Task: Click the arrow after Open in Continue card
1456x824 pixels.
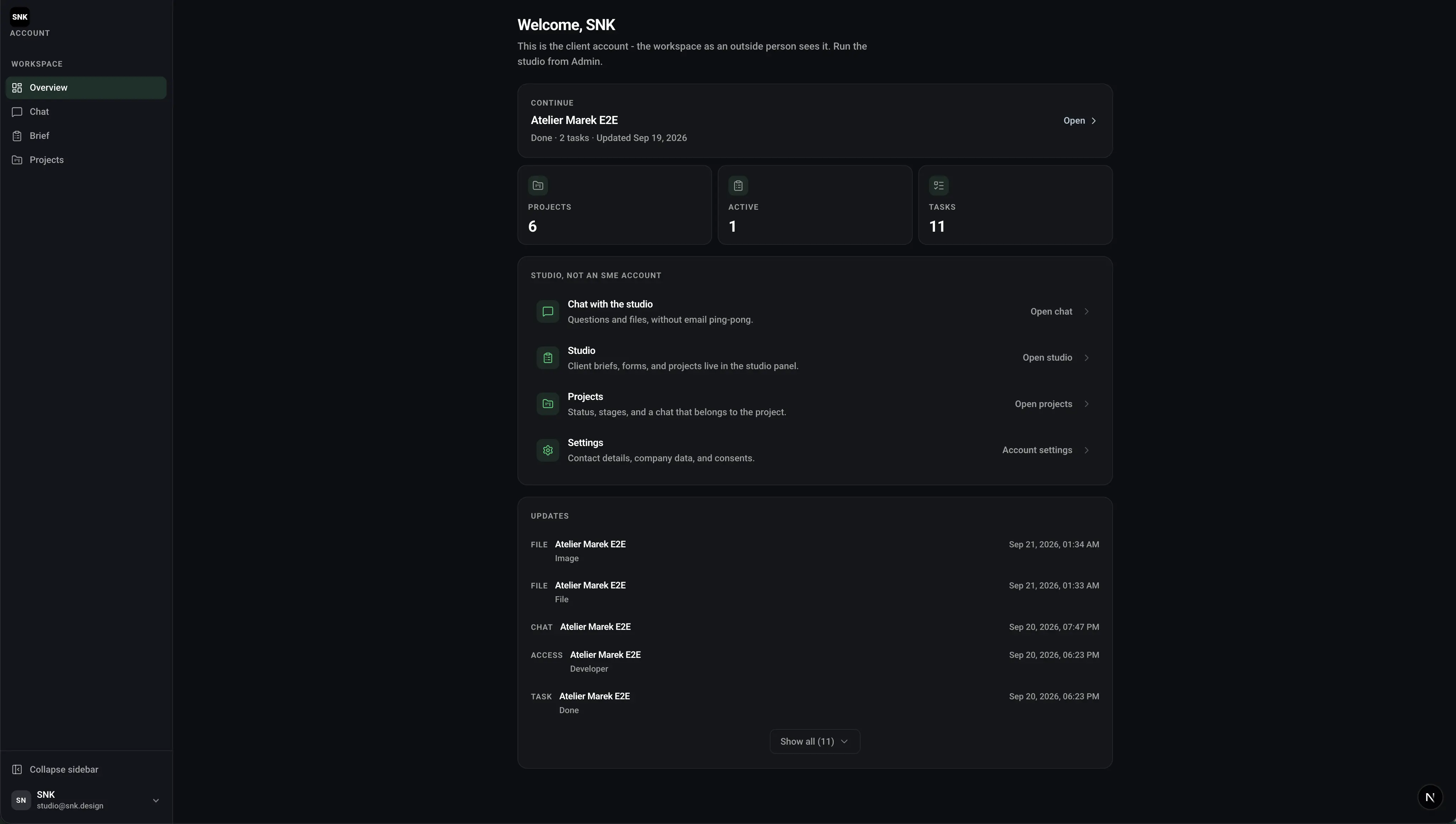Action: [1094, 120]
